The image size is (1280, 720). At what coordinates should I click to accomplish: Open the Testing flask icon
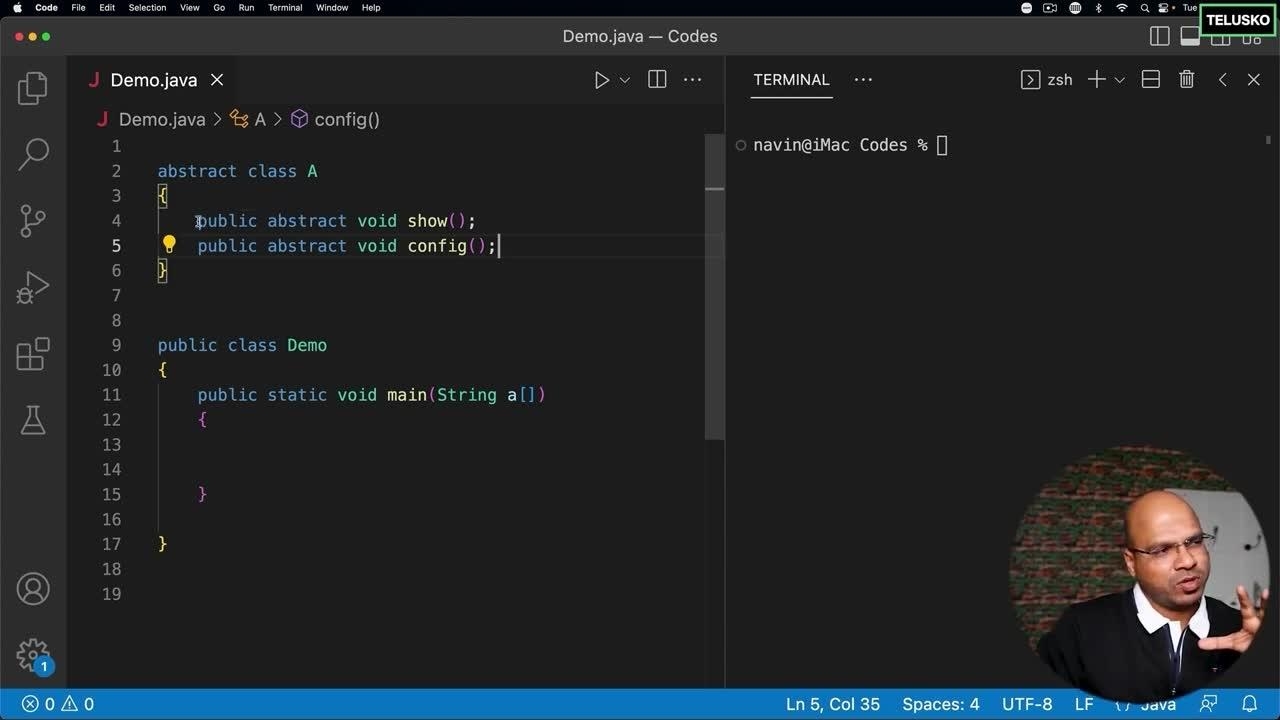33,420
